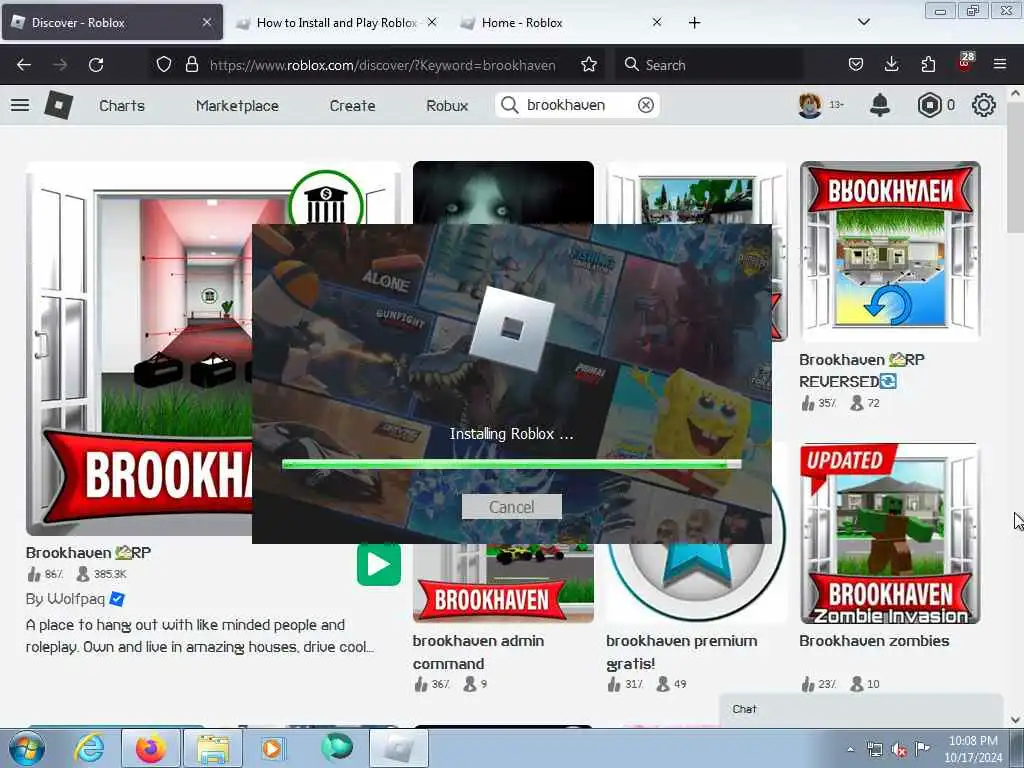Open Windows Explorer folder in taskbar

[x=212, y=748]
